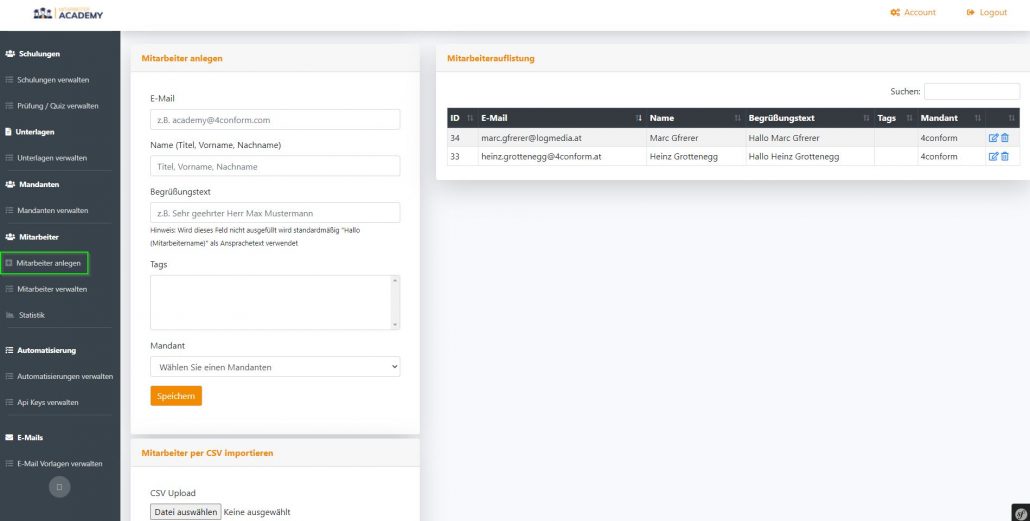Open the Mandant selection dropdown
The width and height of the screenshot is (1030, 521).
275,367
